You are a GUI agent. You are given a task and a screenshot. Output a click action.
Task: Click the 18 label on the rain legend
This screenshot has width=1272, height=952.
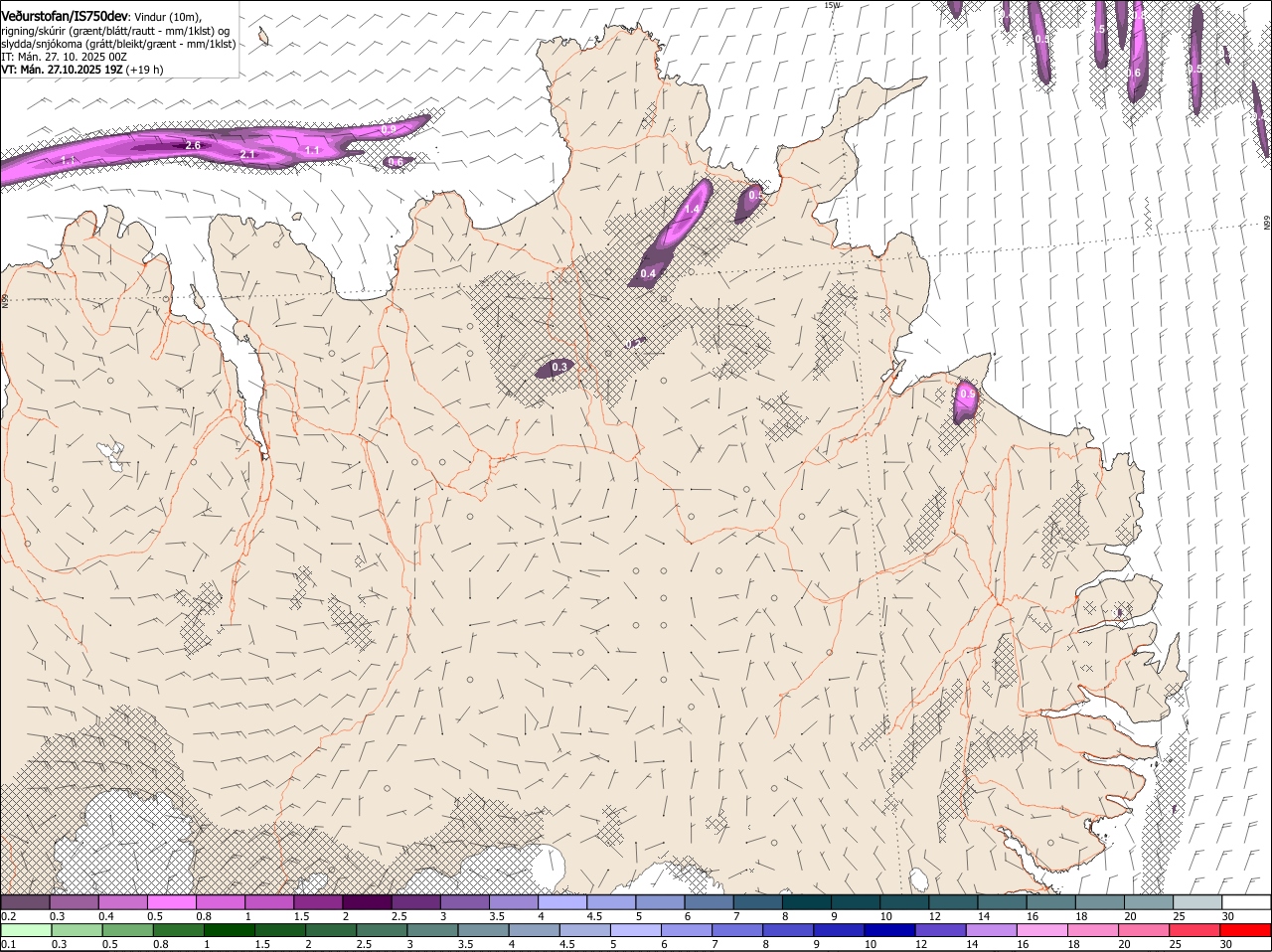coord(1072,944)
